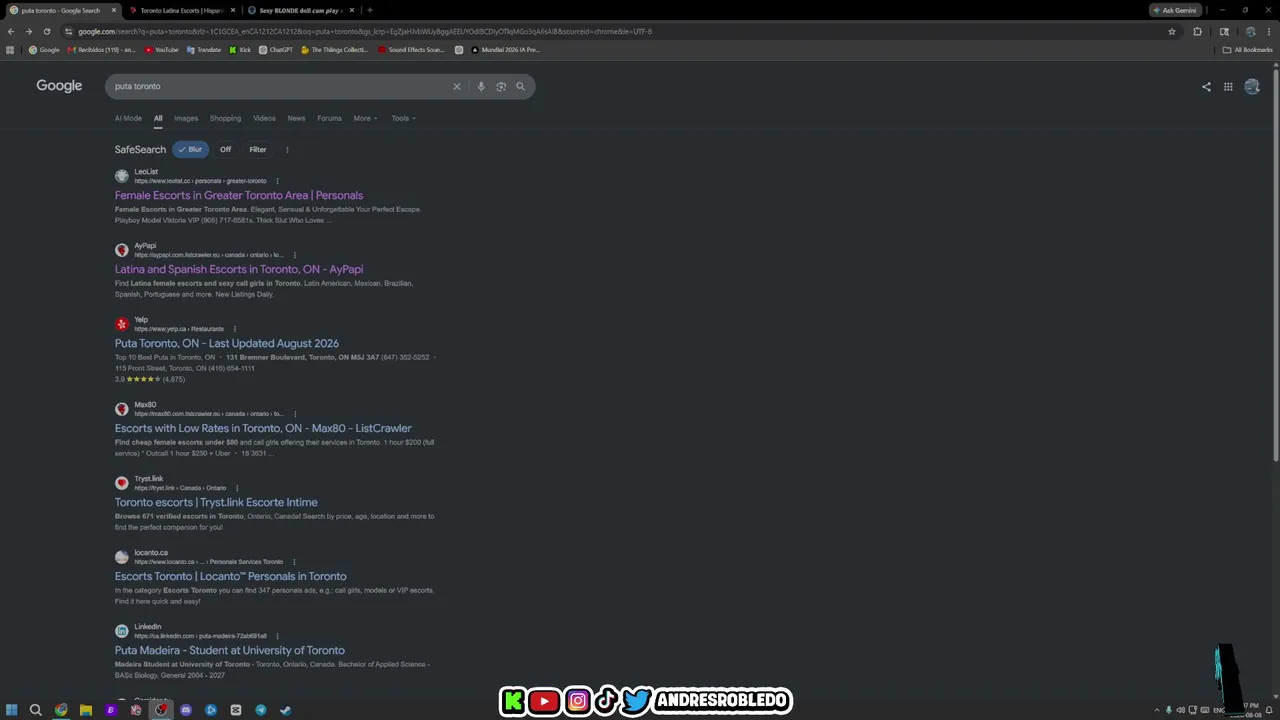Expand the More search categories dropdown
1280x720 pixels.
(365, 118)
